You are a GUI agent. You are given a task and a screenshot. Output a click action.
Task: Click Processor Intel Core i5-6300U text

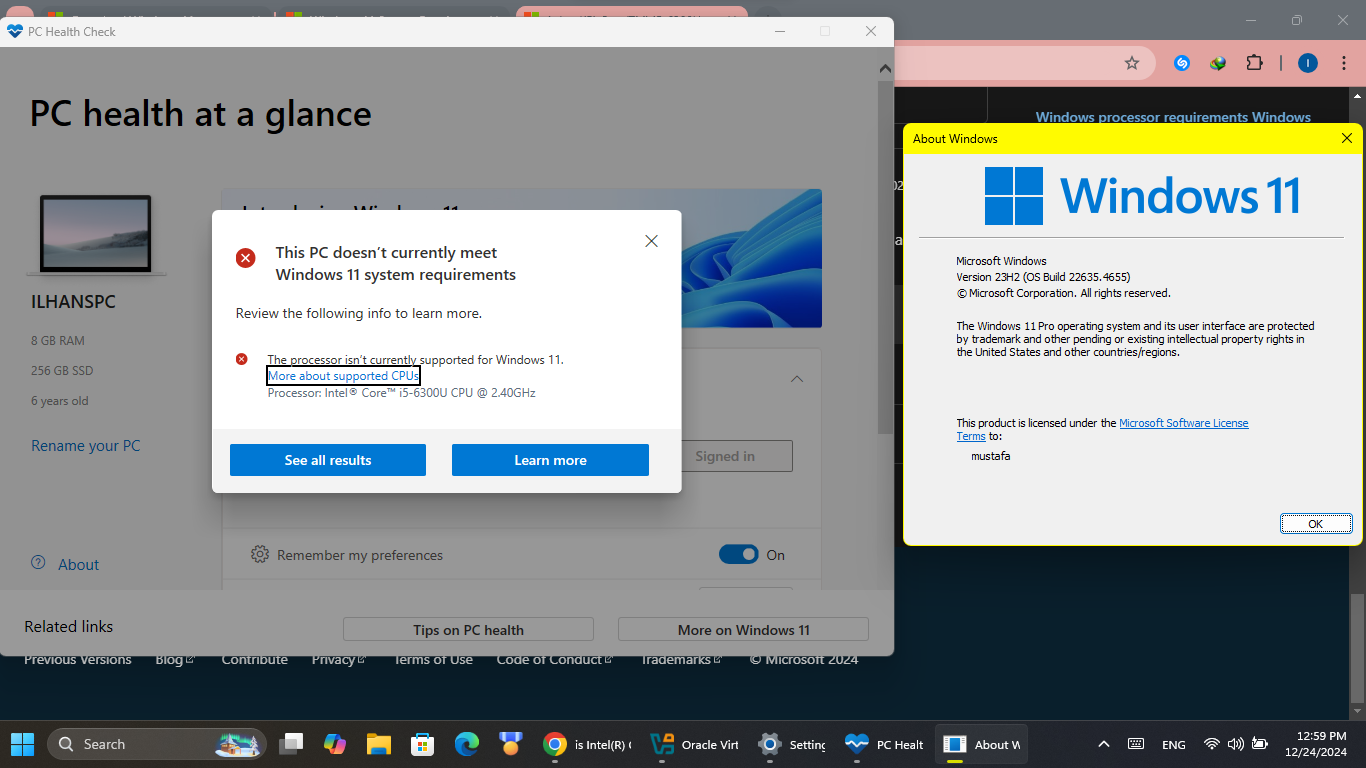click(401, 393)
